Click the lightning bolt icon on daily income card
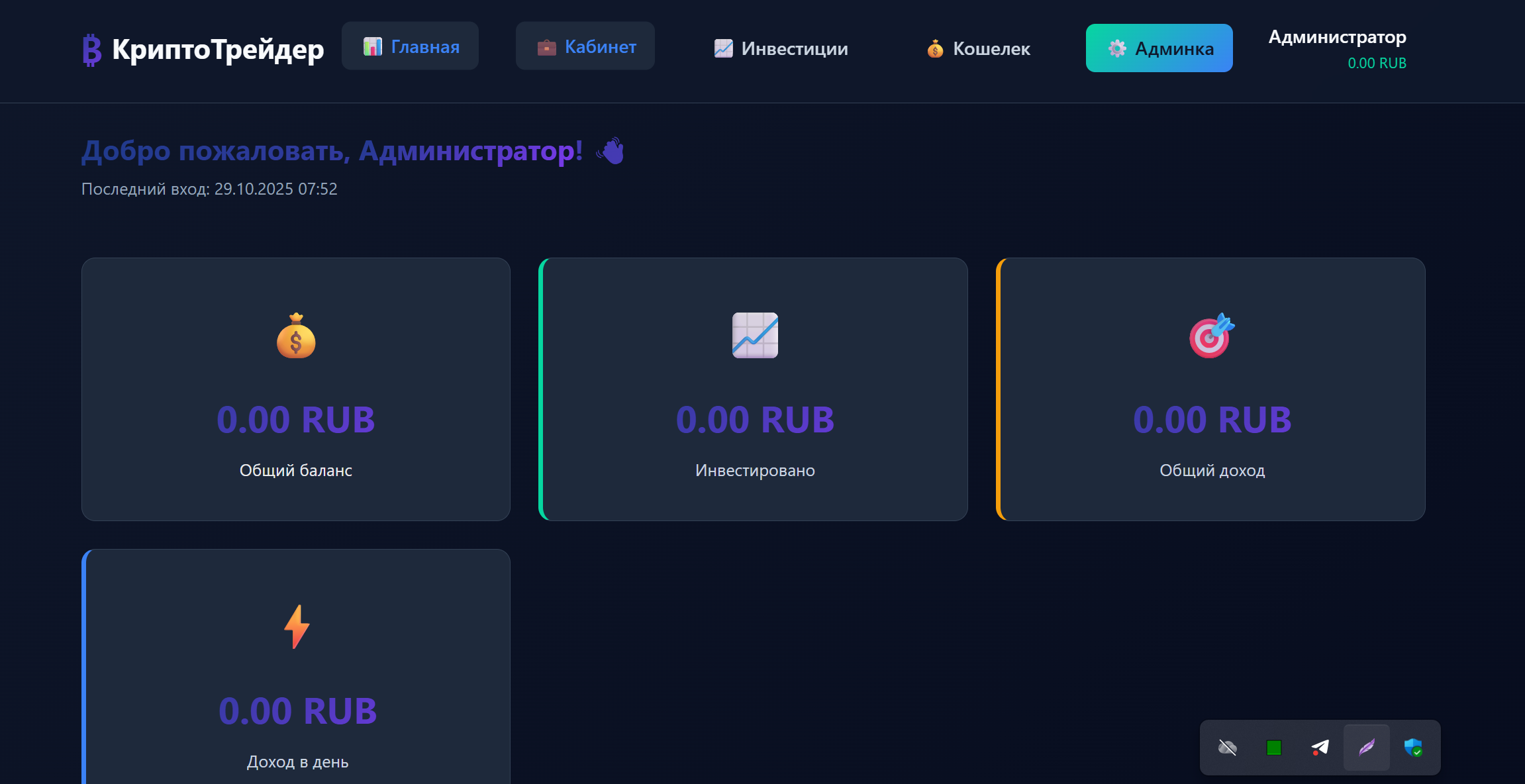 pos(297,626)
